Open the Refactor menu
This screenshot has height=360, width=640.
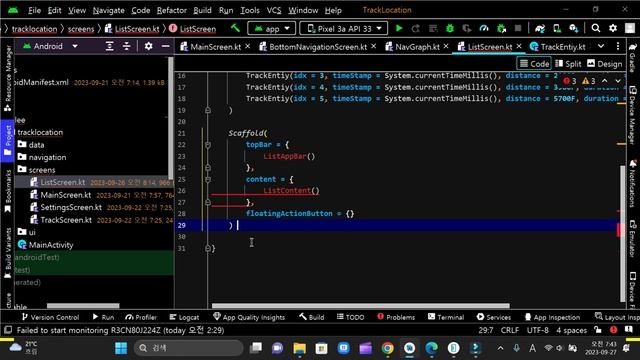tap(171, 10)
